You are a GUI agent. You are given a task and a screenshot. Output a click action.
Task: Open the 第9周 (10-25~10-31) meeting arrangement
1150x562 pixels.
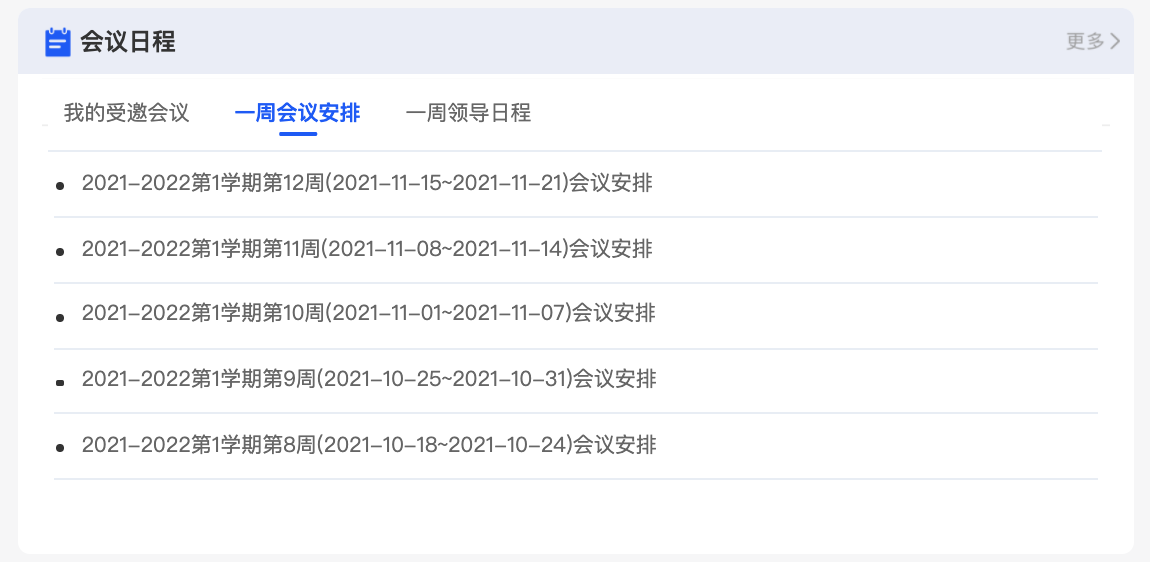tap(369, 379)
